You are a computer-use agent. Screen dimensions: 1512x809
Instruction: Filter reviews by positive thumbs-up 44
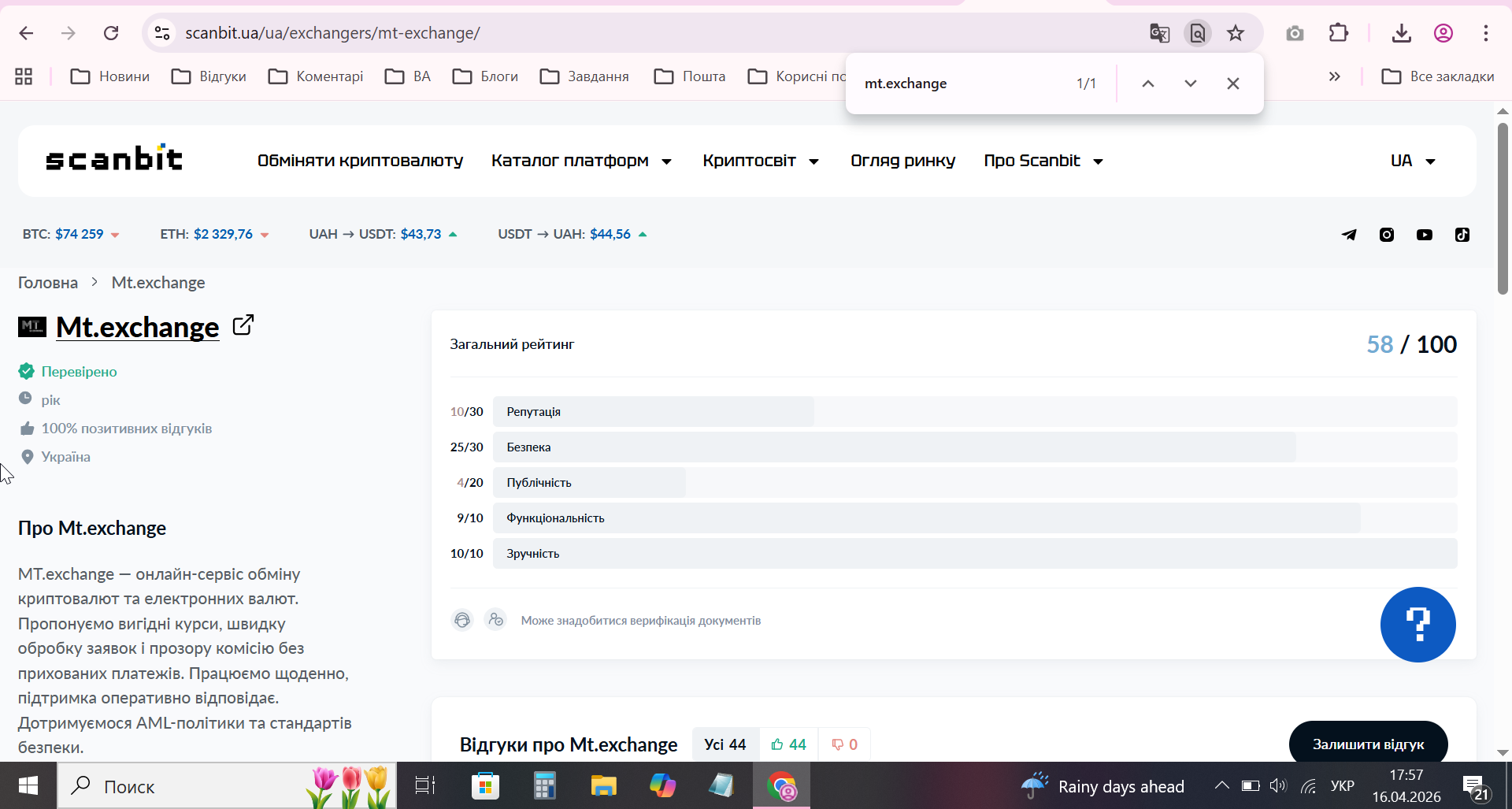pos(789,744)
